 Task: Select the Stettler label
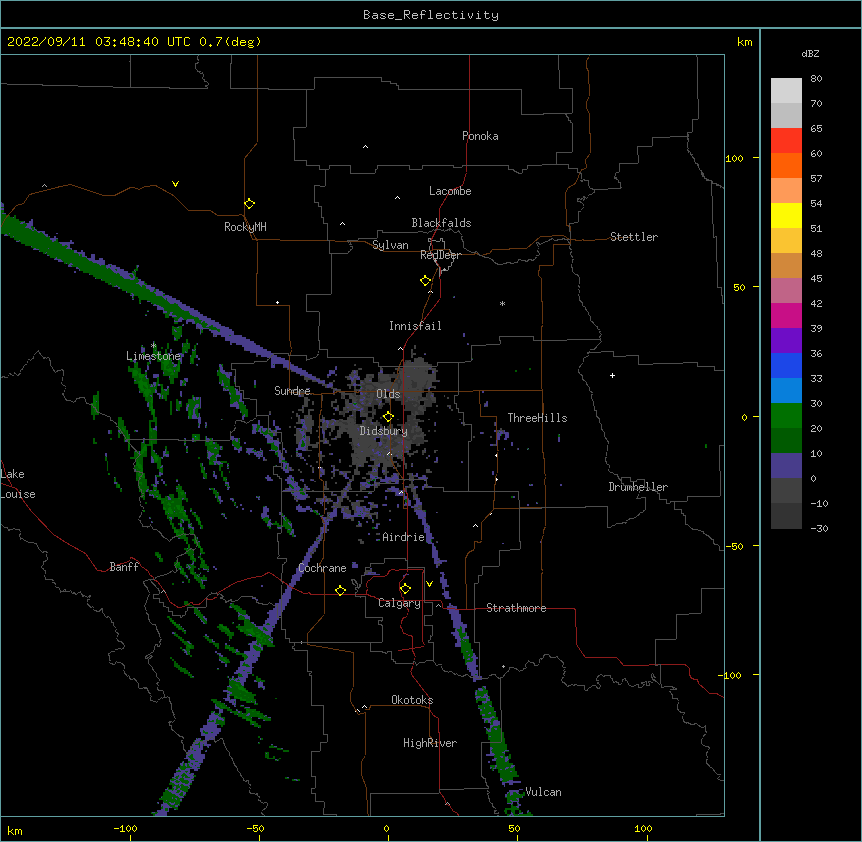pos(634,237)
